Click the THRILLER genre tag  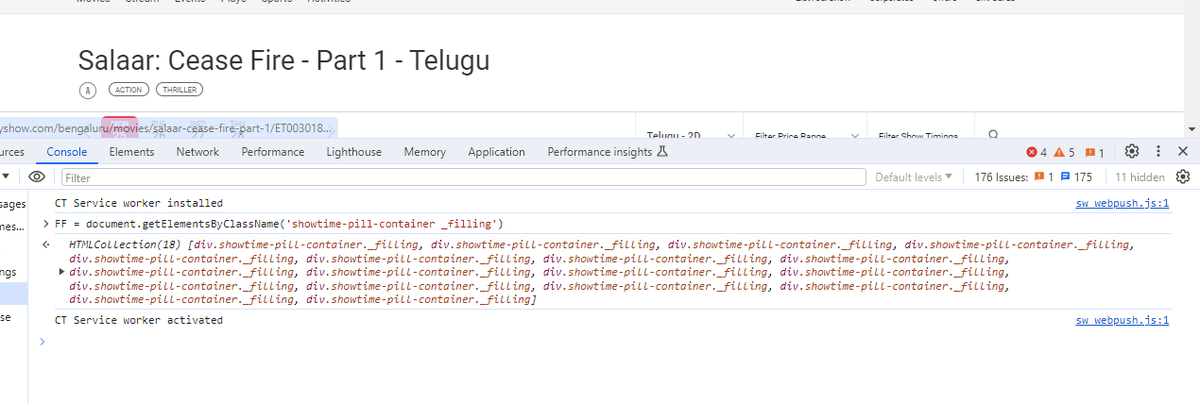coord(179,90)
